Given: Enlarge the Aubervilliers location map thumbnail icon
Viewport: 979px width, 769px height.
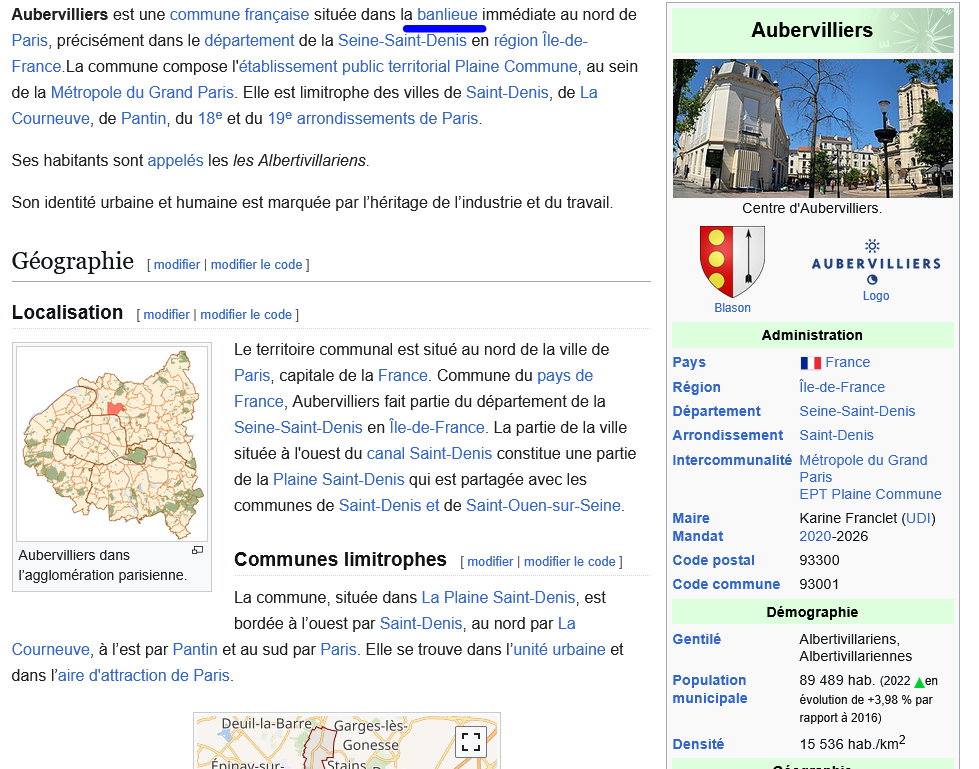Looking at the screenshot, I should [x=197, y=551].
